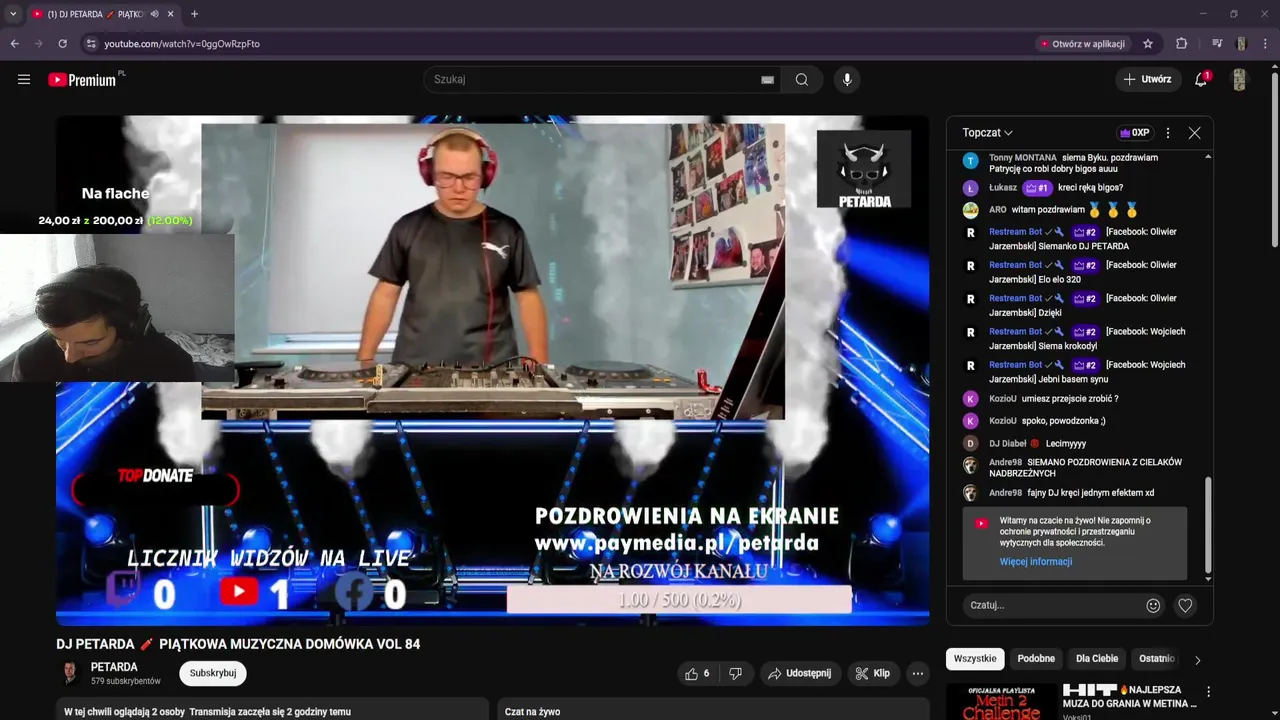Click the Czat na żywo section header
1280x720 pixels.
coord(532,712)
